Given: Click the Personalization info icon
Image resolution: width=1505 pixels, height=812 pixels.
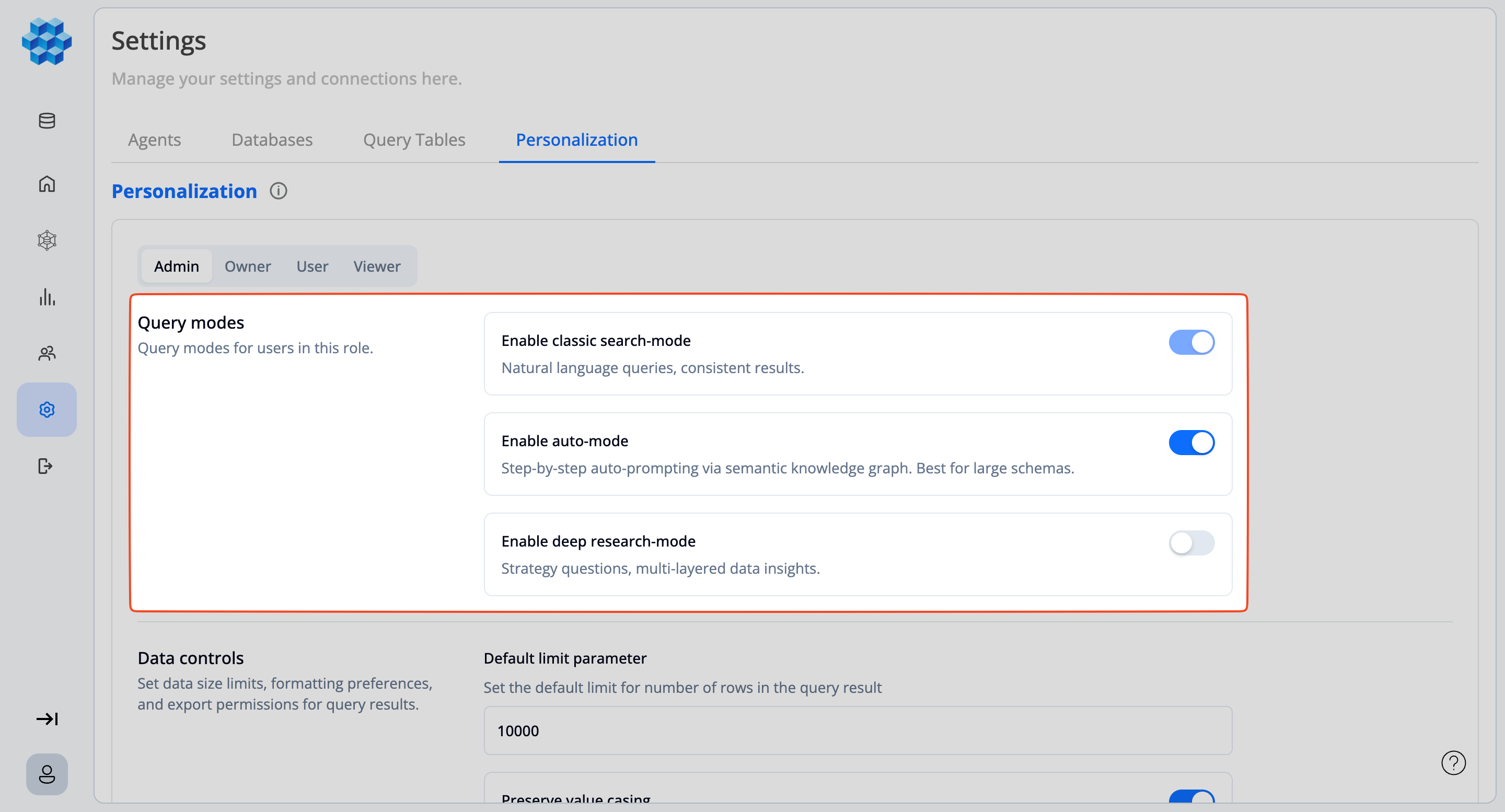Looking at the screenshot, I should pos(278,191).
